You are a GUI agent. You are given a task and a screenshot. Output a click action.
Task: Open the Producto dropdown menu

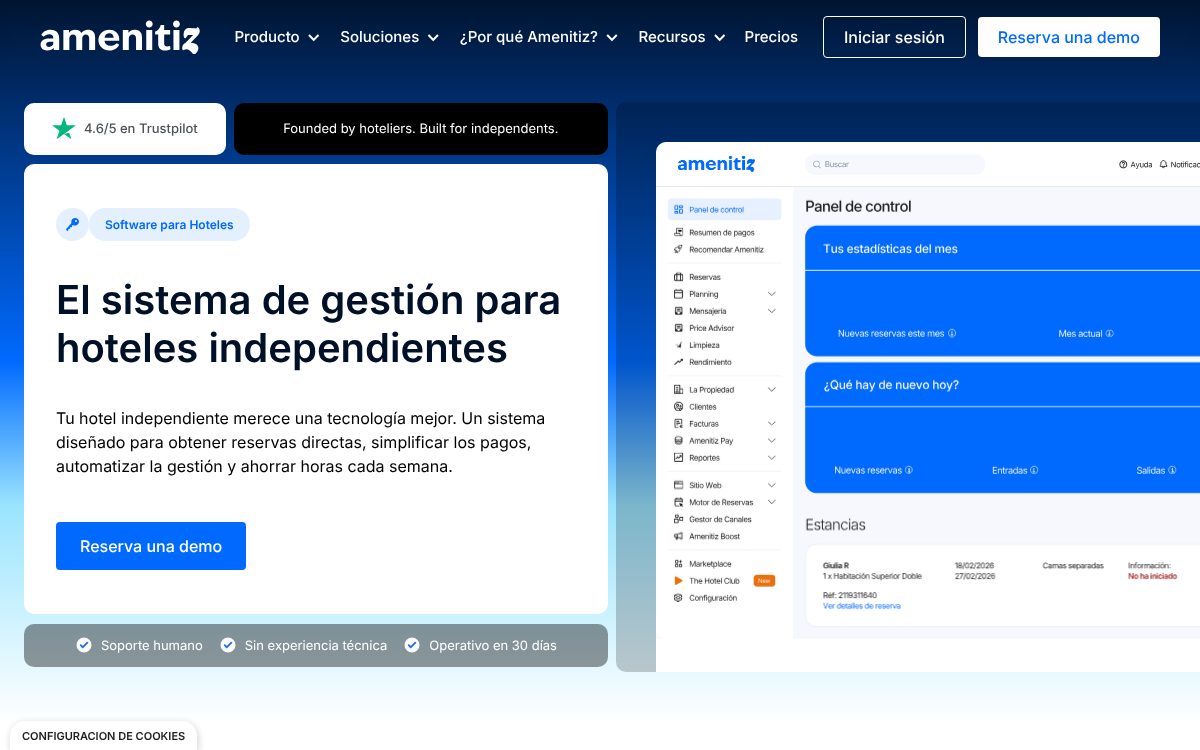coord(277,37)
